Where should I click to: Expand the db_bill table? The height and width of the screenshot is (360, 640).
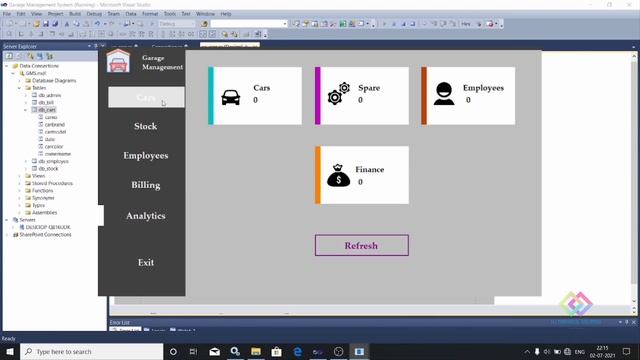click(x=26, y=102)
